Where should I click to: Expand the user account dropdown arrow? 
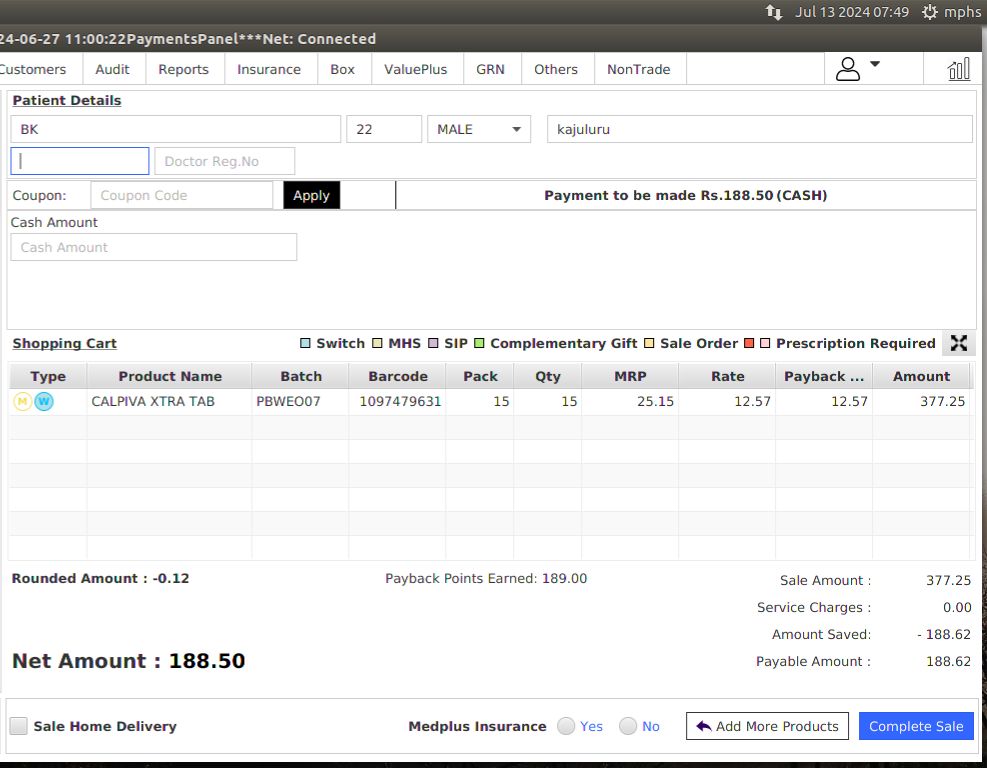click(875, 65)
